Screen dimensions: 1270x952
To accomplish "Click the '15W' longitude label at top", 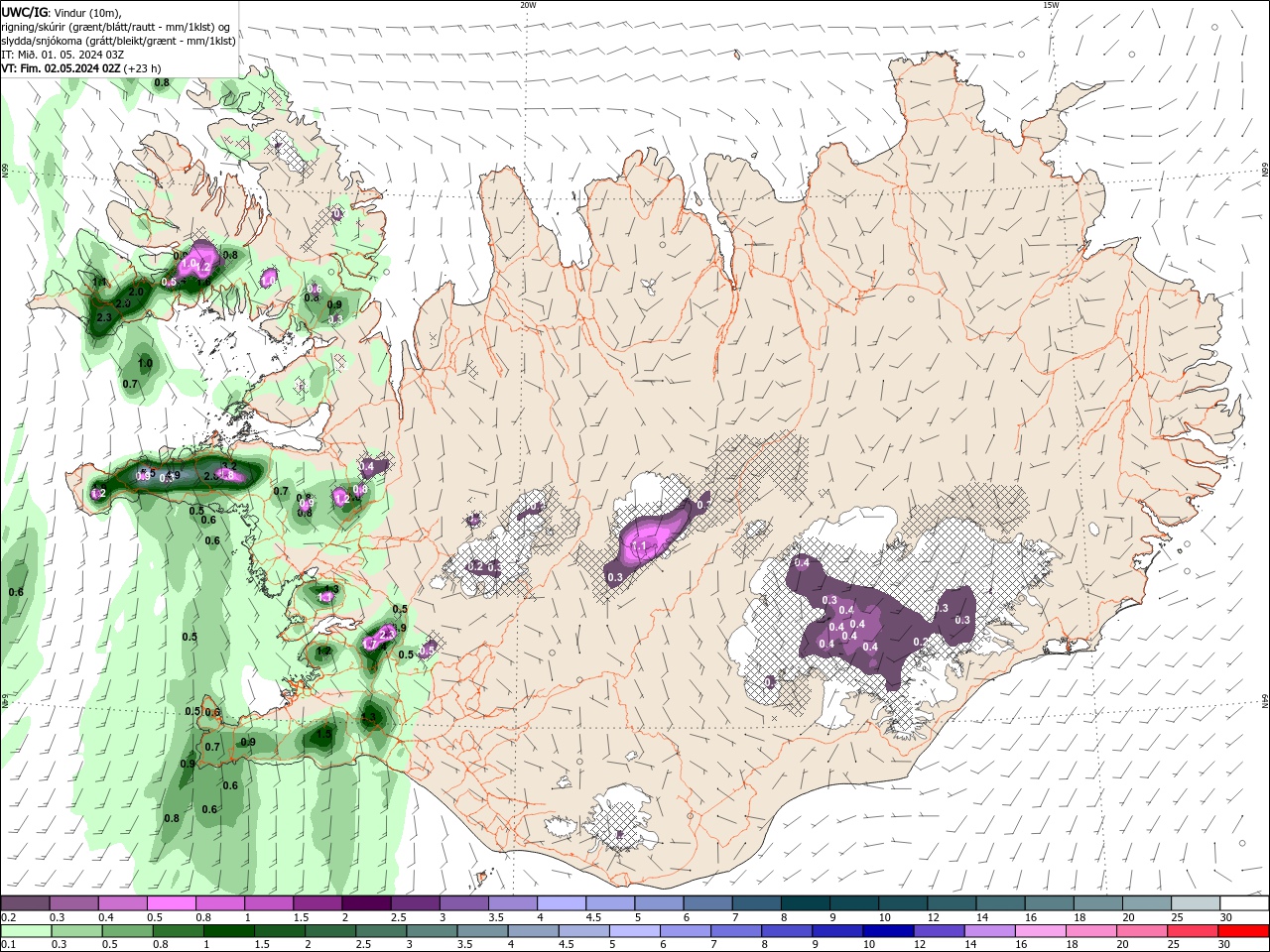I will click(1051, 5).
